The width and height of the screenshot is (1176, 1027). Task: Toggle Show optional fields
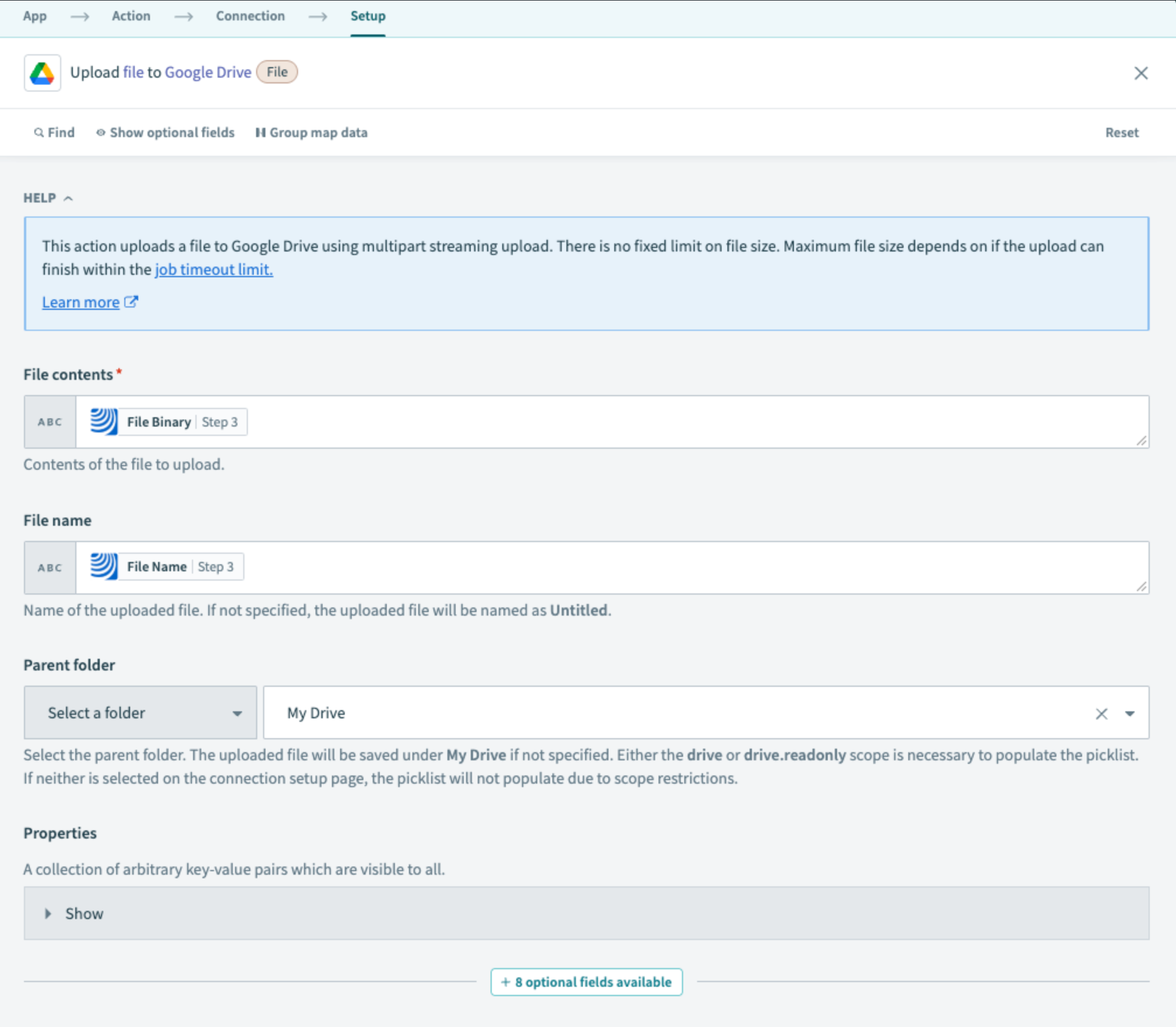165,132
